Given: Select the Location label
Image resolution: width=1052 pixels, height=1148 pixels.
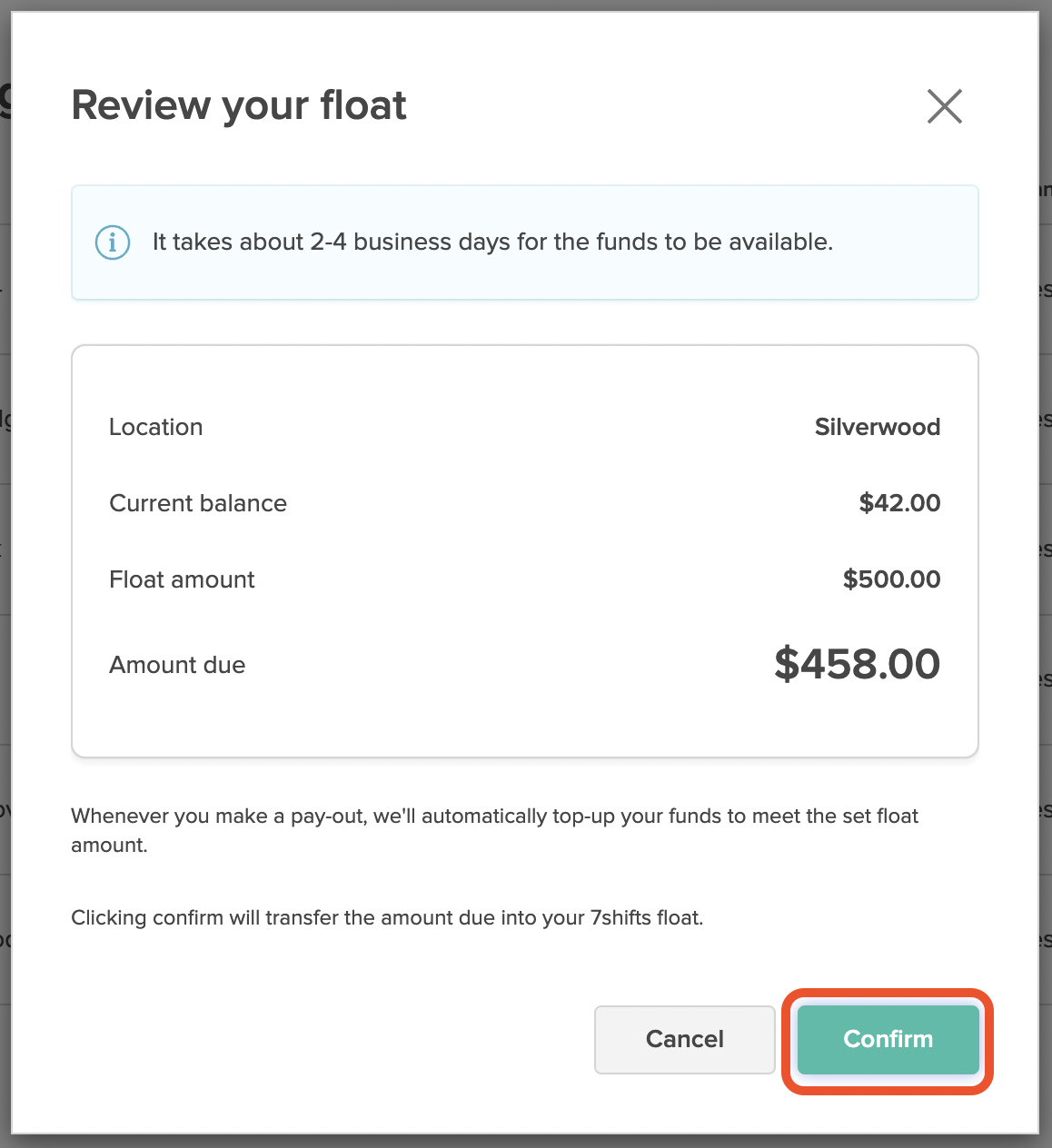Looking at the screenshot, I should pyautogui.click(x=156, y=427).
